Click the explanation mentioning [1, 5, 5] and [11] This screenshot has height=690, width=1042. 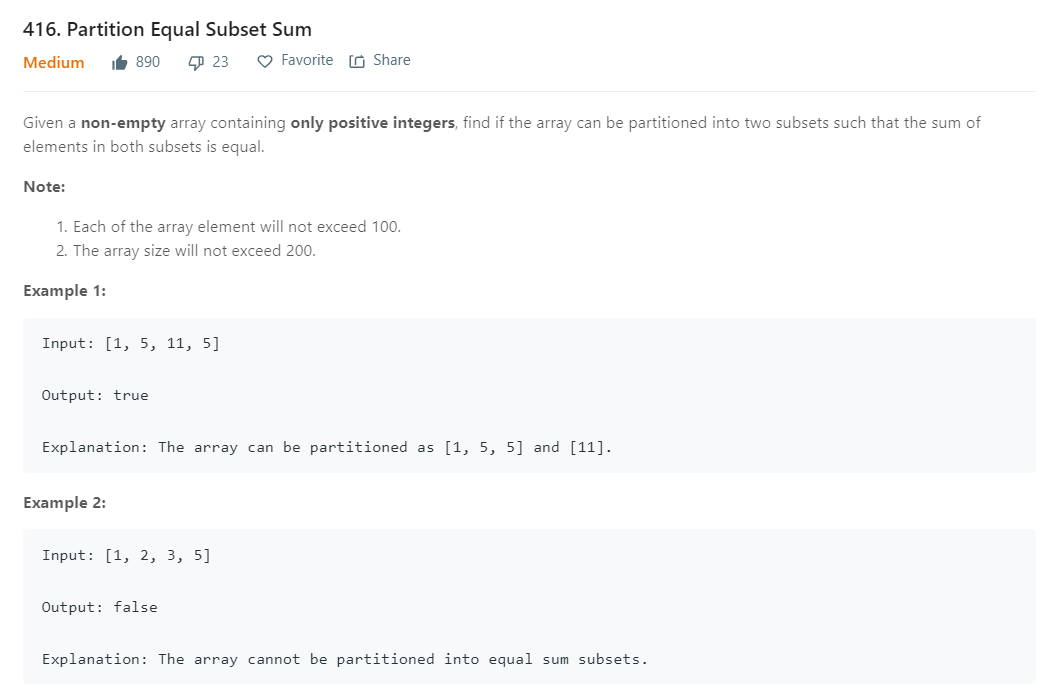coord(326,447)
